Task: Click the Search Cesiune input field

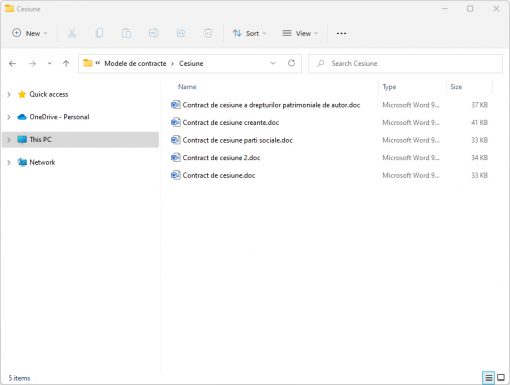Action: point(405,63)
